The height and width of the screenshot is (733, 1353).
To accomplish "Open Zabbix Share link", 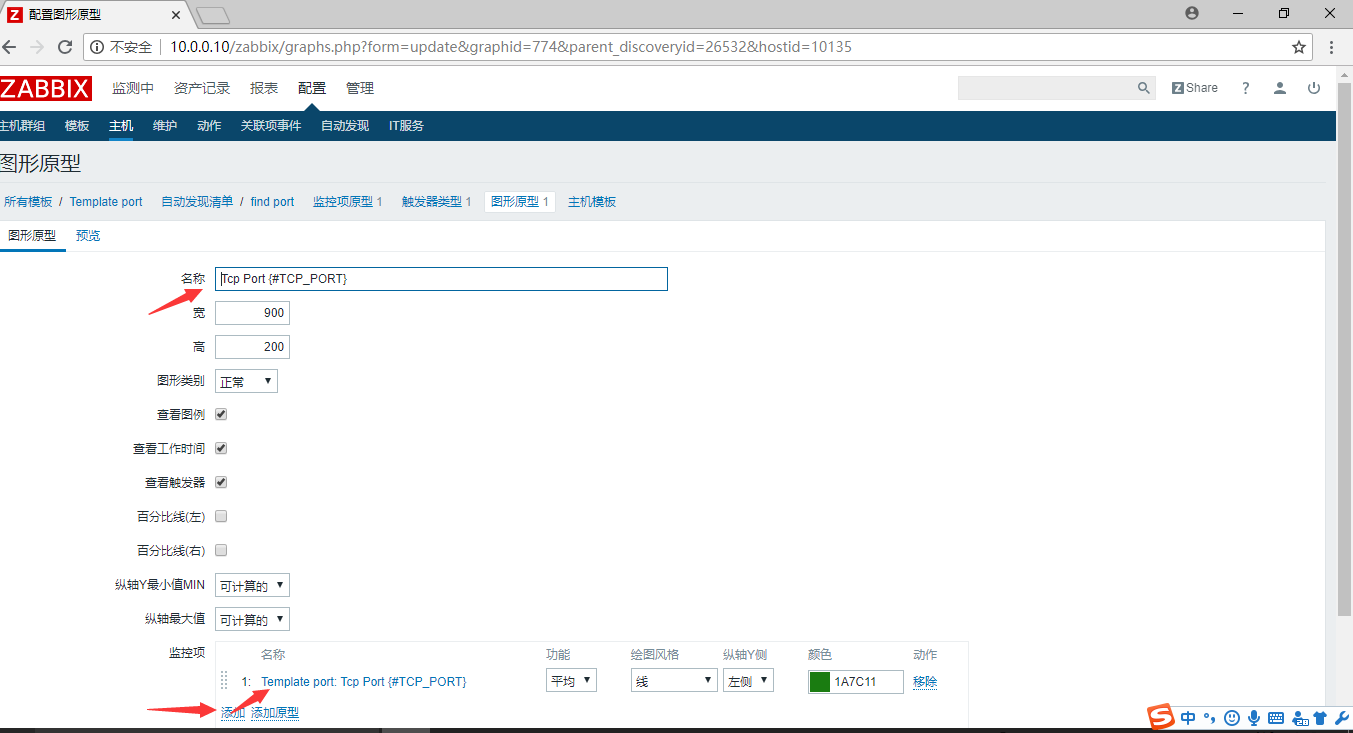I will (1195, 88).
